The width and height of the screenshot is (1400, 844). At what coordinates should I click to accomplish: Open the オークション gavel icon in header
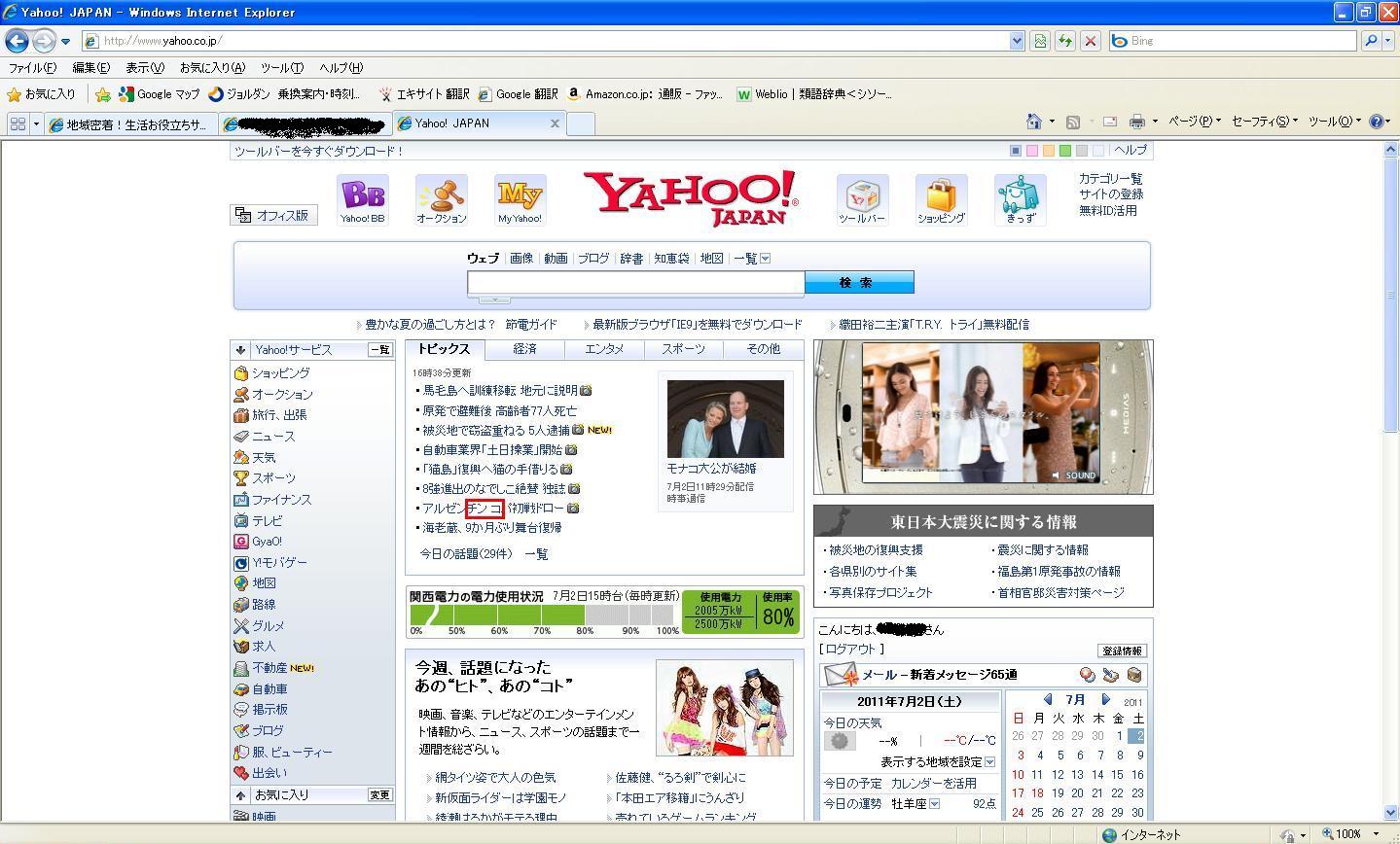442,199
